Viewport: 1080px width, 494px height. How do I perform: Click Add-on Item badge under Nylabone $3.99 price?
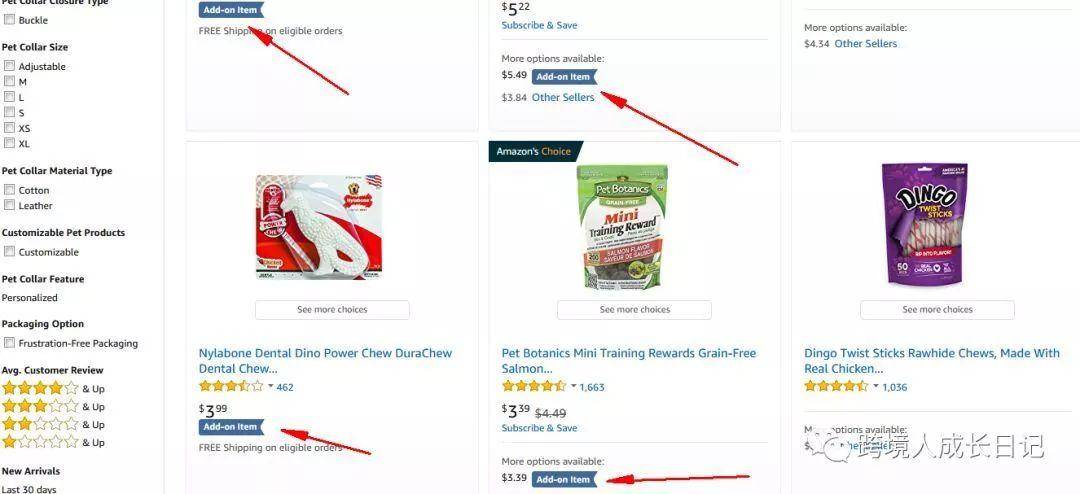click(x=231, y=427)
